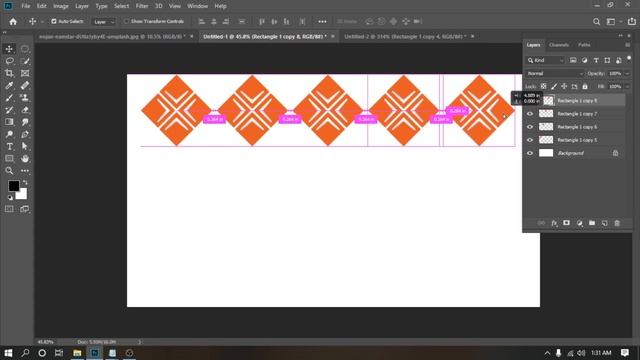
Task: Open the File menu
Action: point(26,6)
